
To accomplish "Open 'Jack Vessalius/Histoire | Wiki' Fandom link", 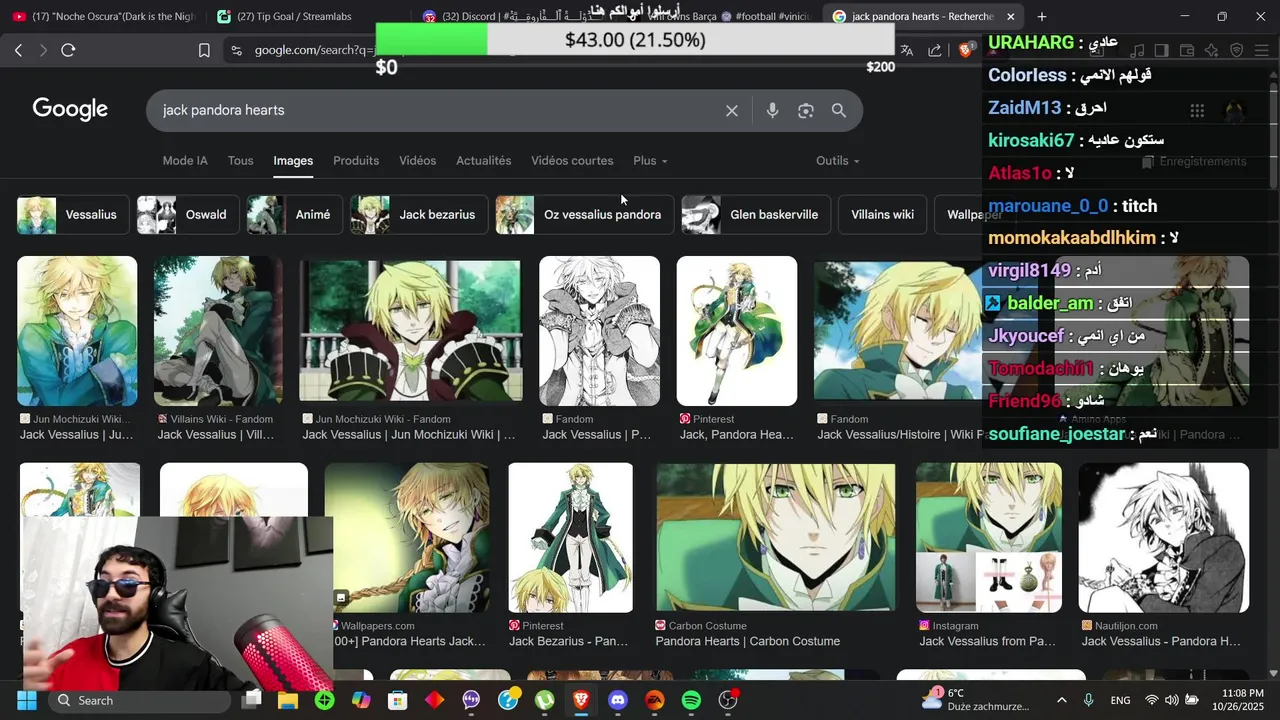I will click(x=901, y=435).
